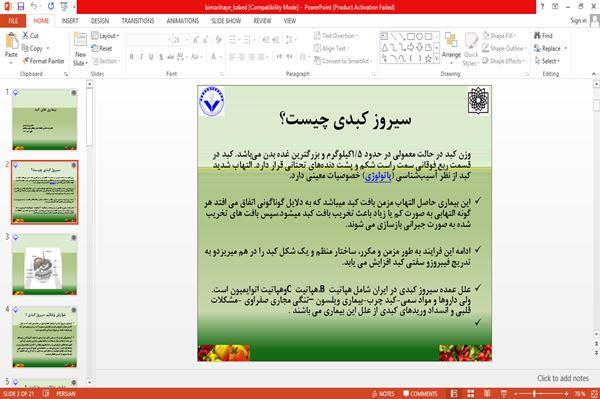Open the Shape Fill dropdown
This screenshot has height=399, width=600.
pos(499,36)
